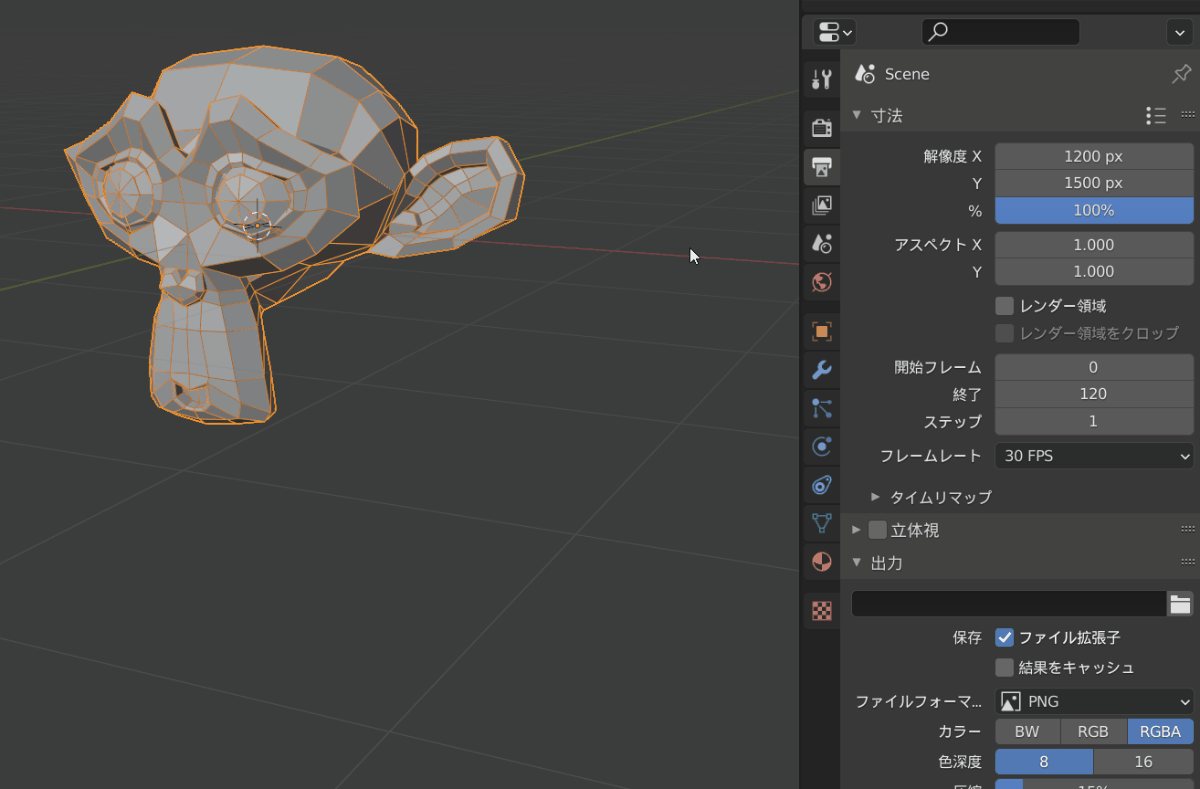Open the World properties tab

tap(822, 282)
